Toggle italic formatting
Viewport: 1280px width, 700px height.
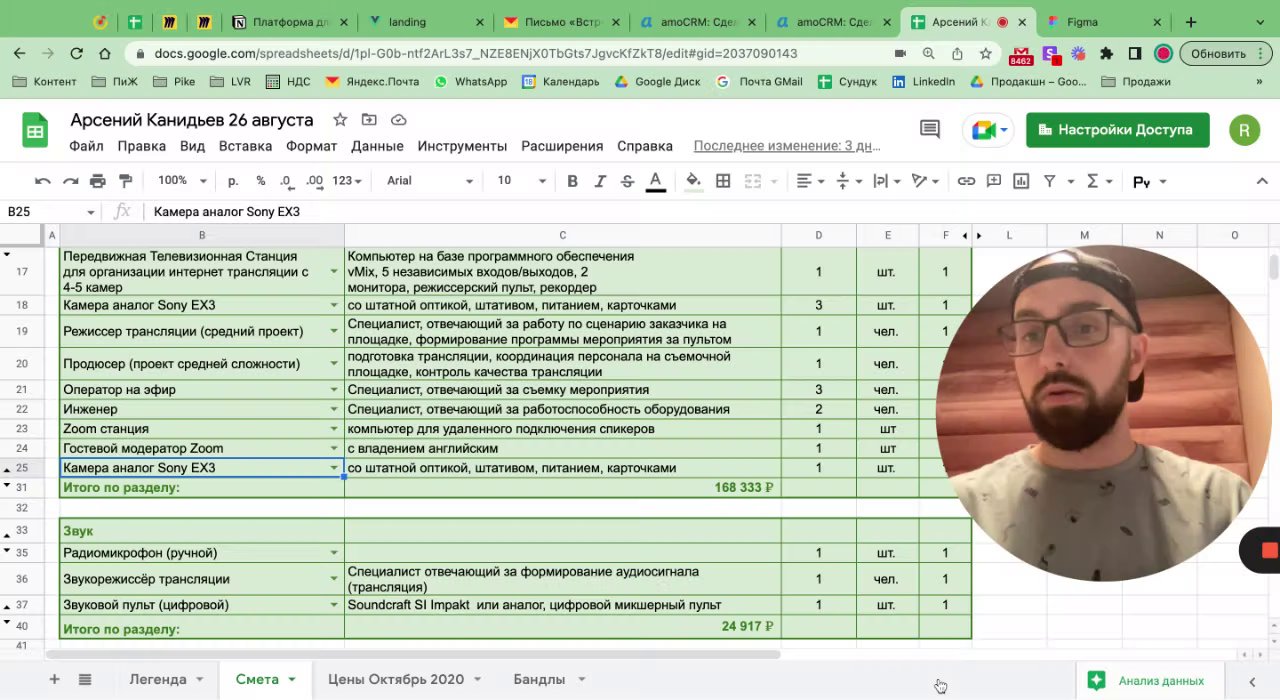click(x=600, y=181)
